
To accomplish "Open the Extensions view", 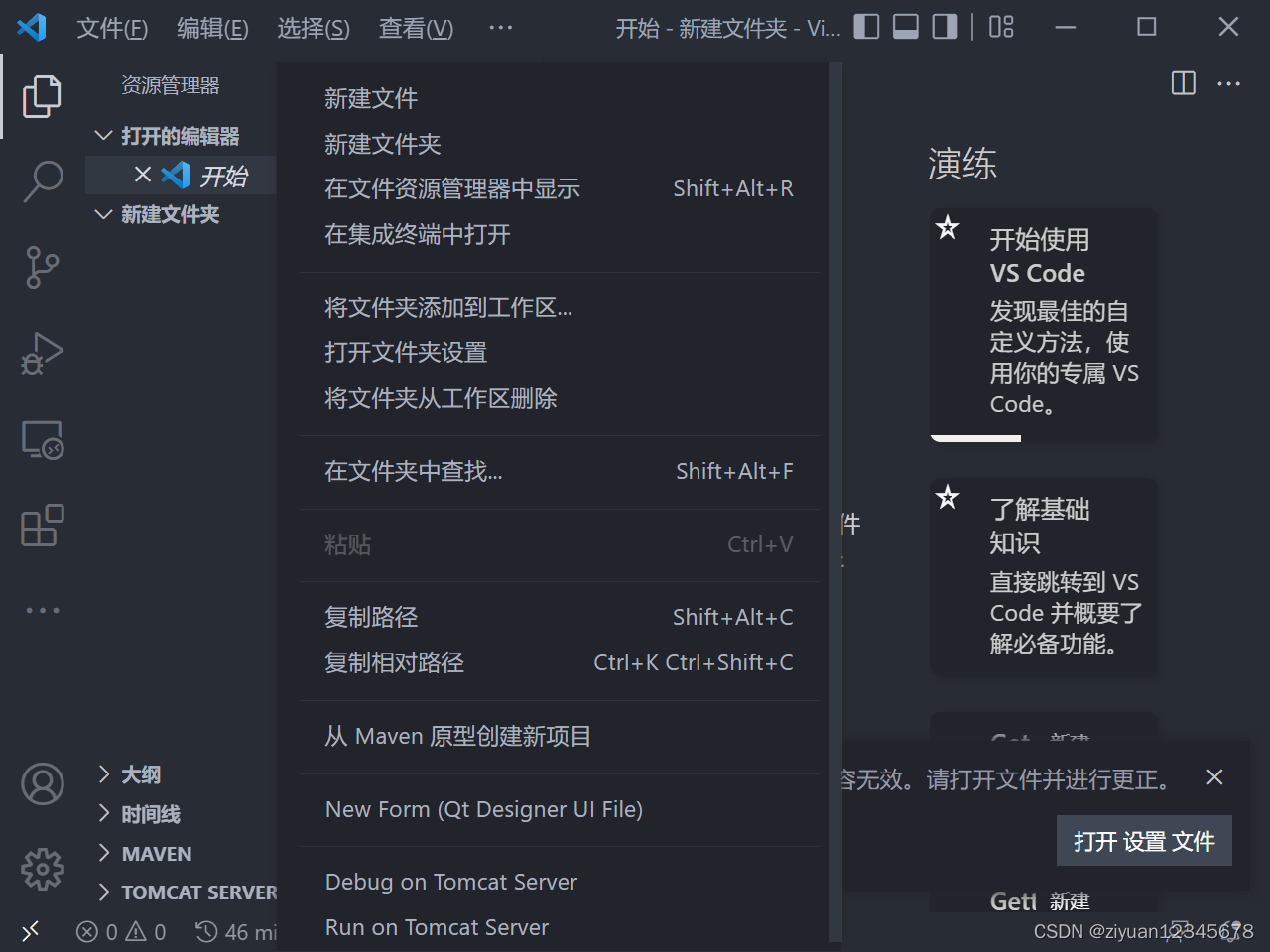I will coord(42,526).
